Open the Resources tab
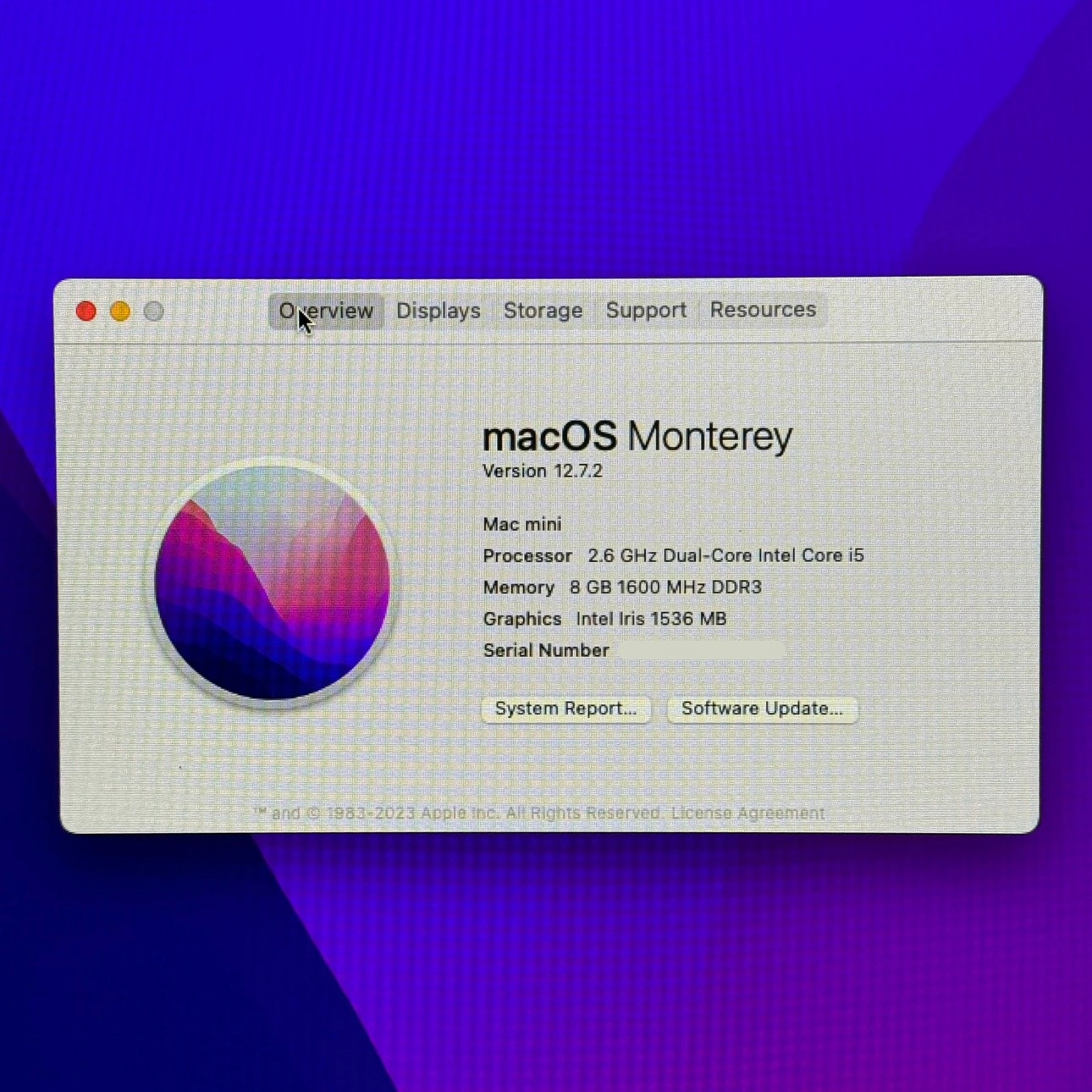Screen dimensions: 1092x1092 tap(763, 310)
